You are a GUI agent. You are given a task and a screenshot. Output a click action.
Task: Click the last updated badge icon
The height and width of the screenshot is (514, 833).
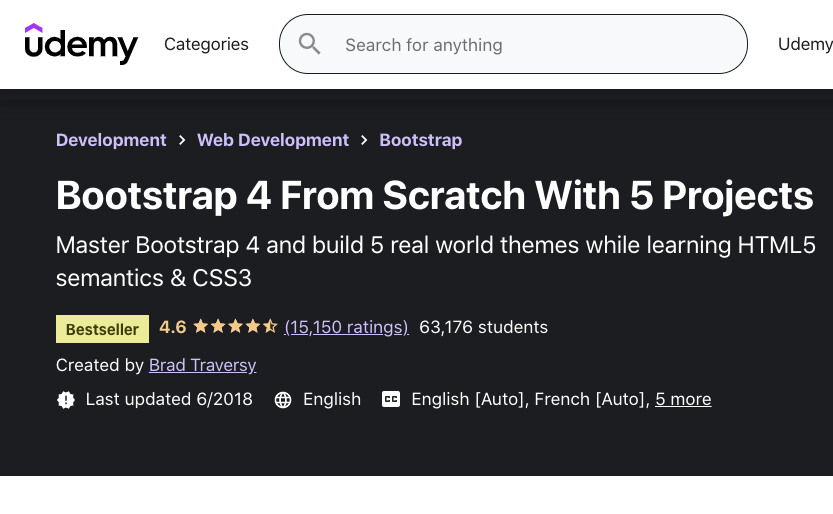(x=66, y=399)
